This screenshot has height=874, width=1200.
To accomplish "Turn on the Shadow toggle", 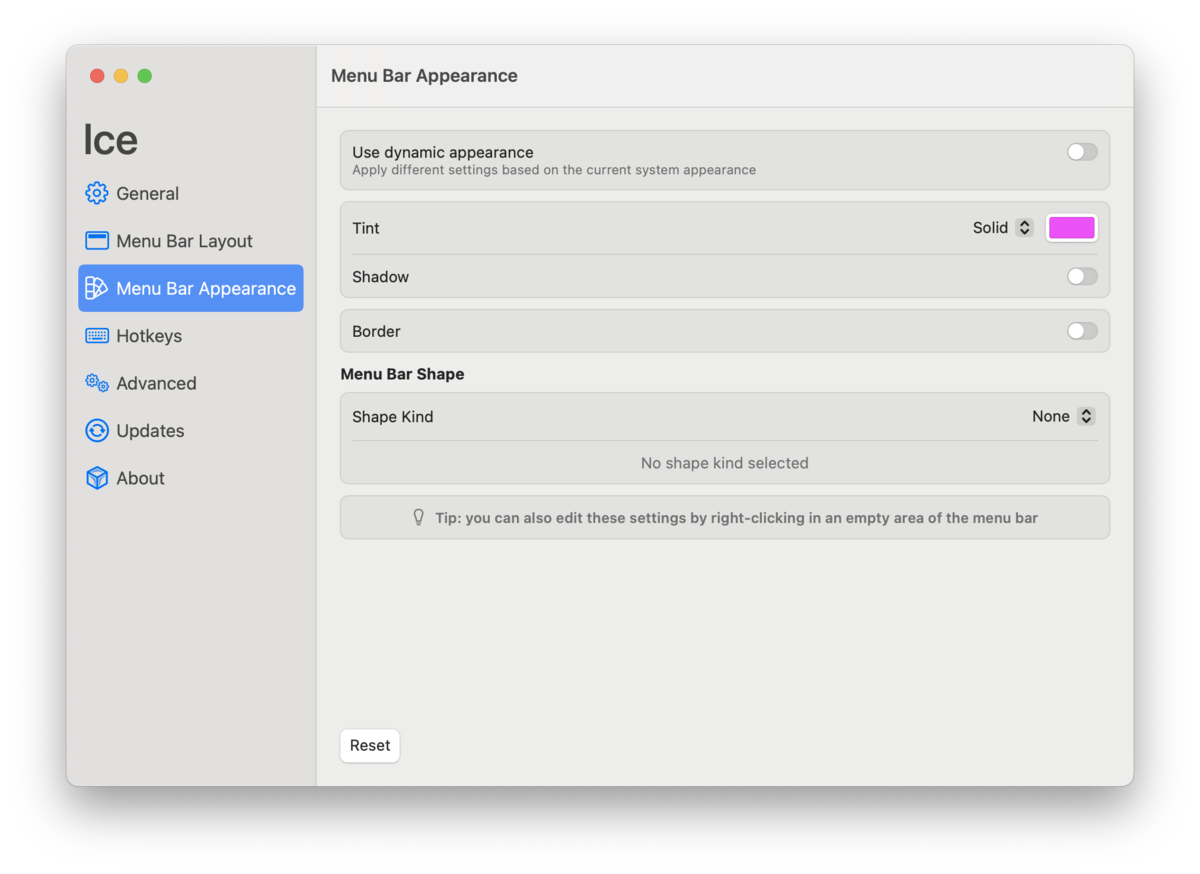I will [x=1082, y=276].
